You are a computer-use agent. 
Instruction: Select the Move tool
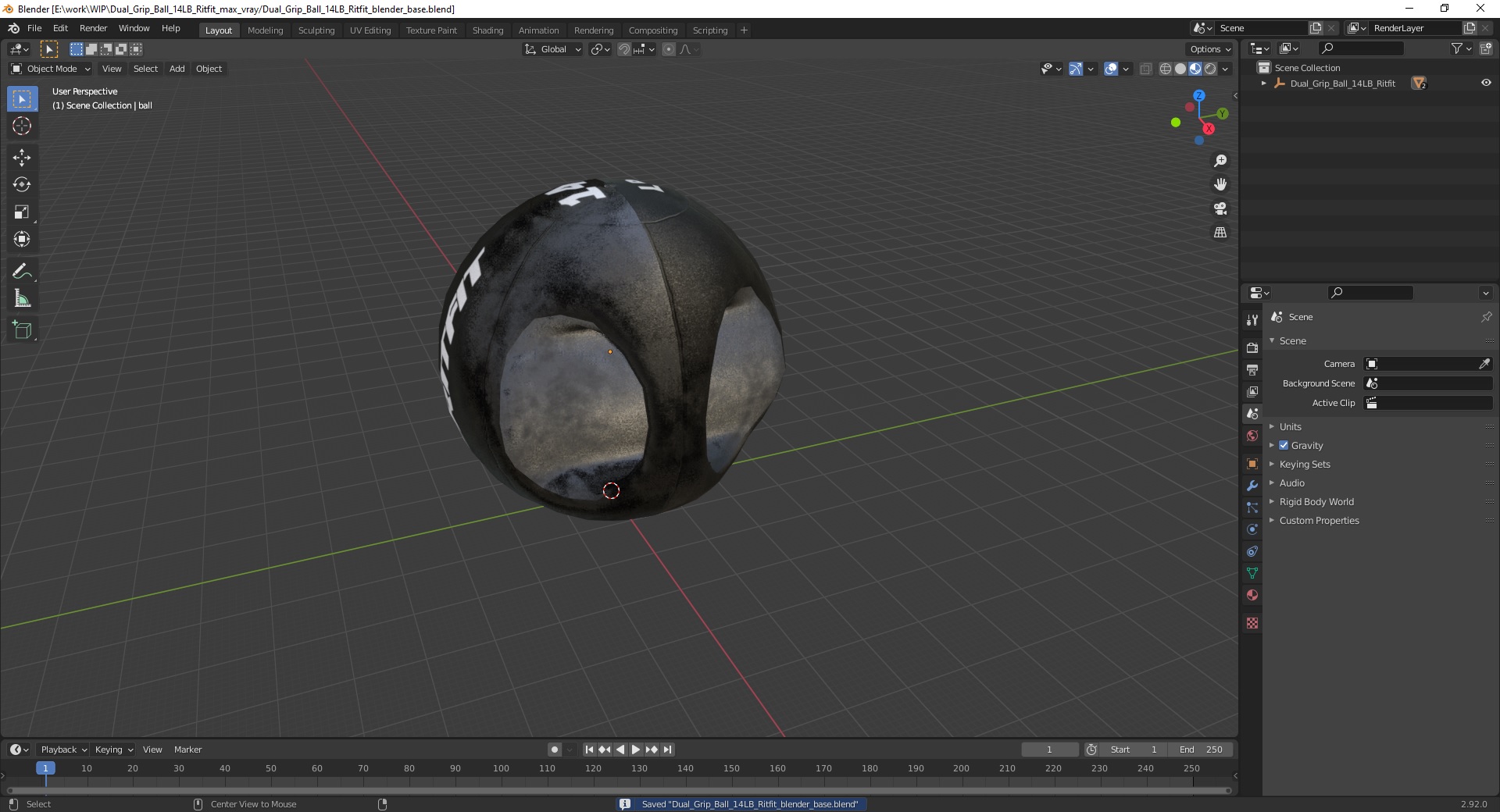tap(22, 158)
